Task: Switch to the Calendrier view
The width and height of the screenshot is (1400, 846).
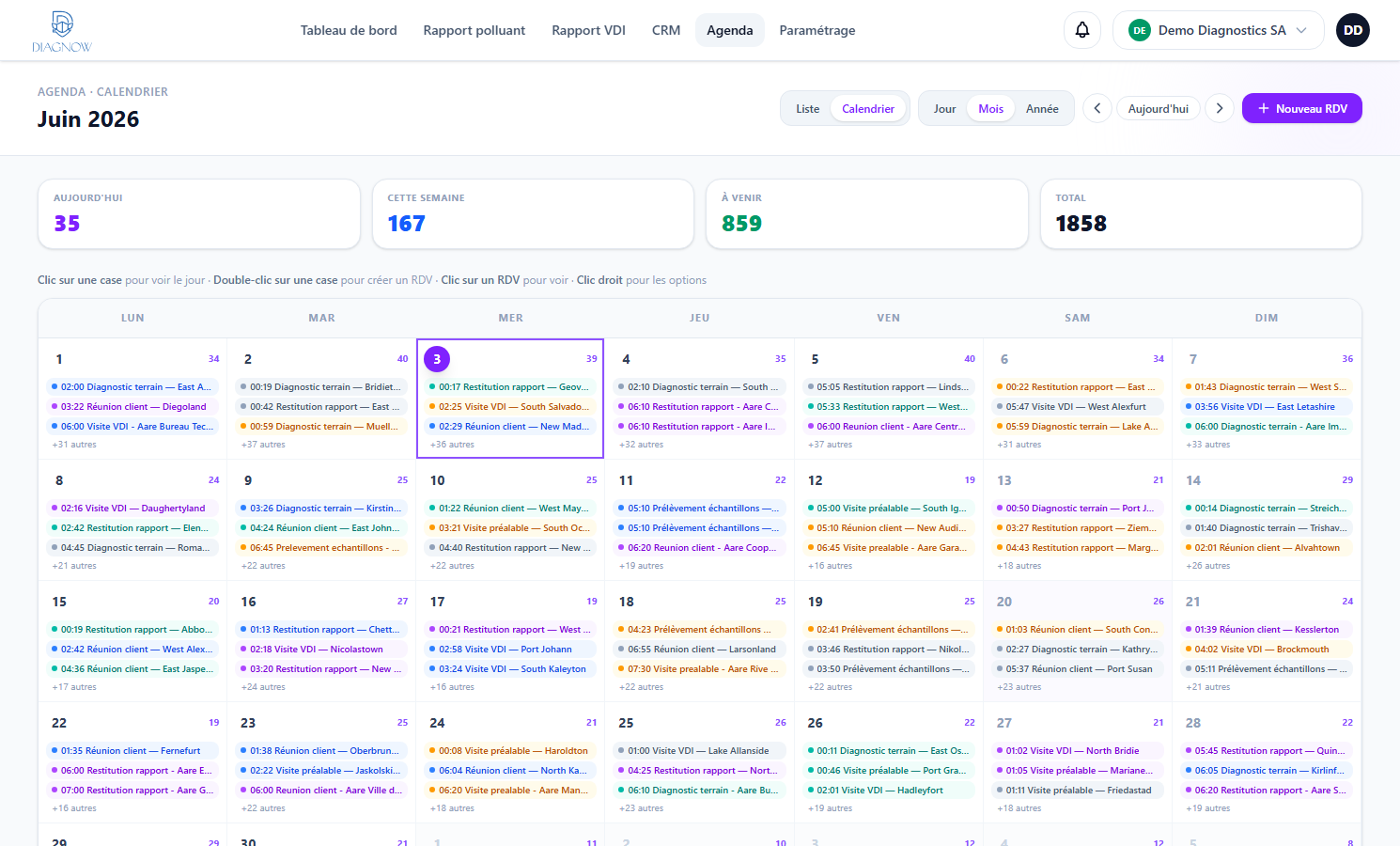Action: point(868,109)
